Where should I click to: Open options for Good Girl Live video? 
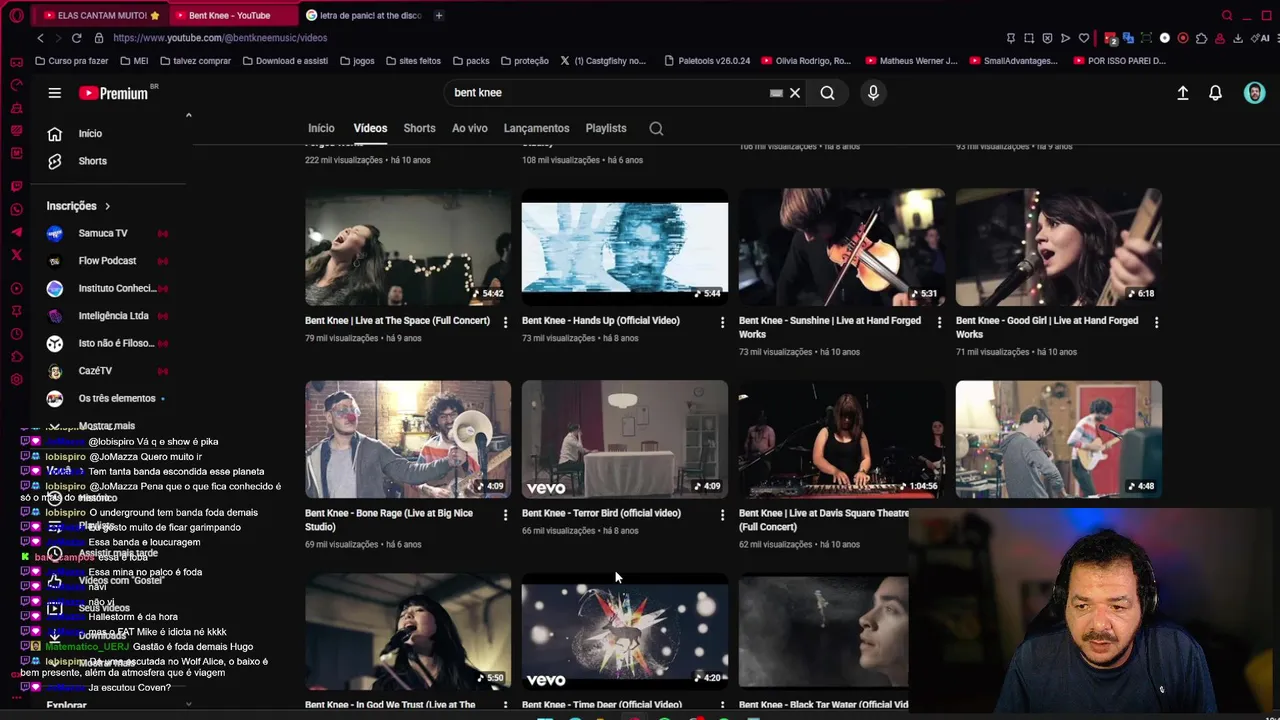[1156, 322]
